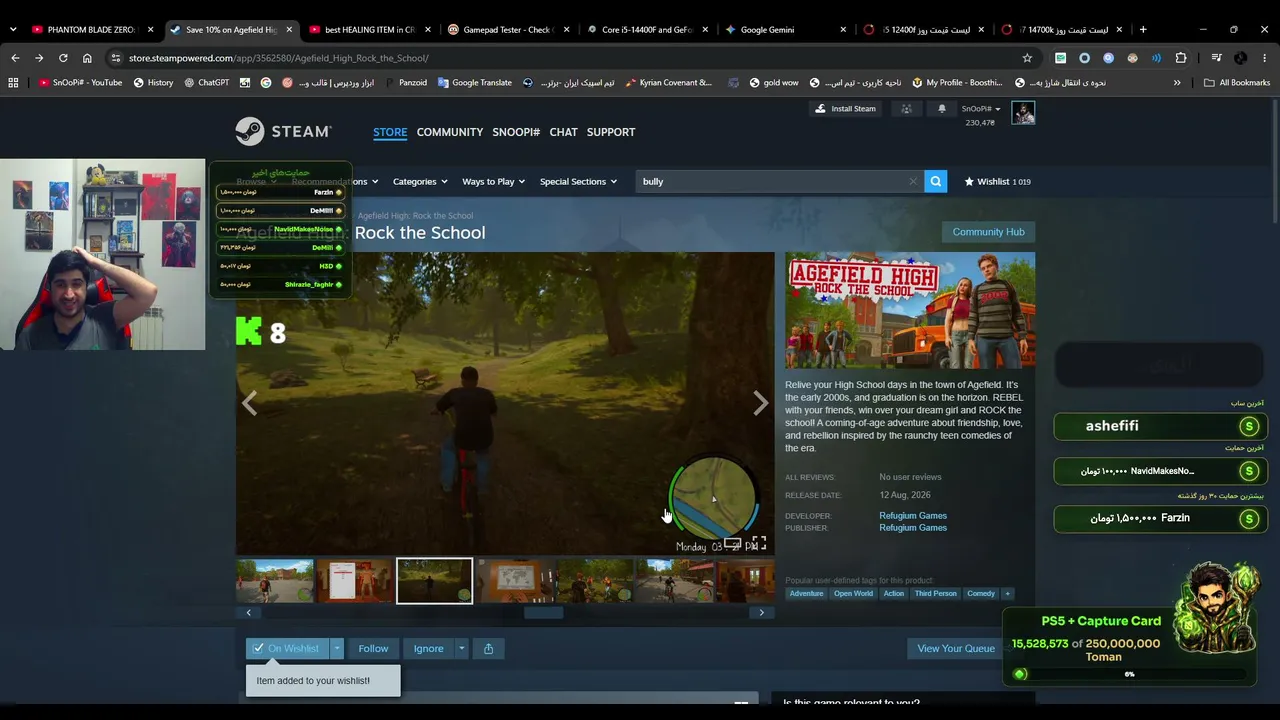1280x720 pixels.
Task: Open the CHAT menu item
Action: pyautogui.click(x=563, y=132)
